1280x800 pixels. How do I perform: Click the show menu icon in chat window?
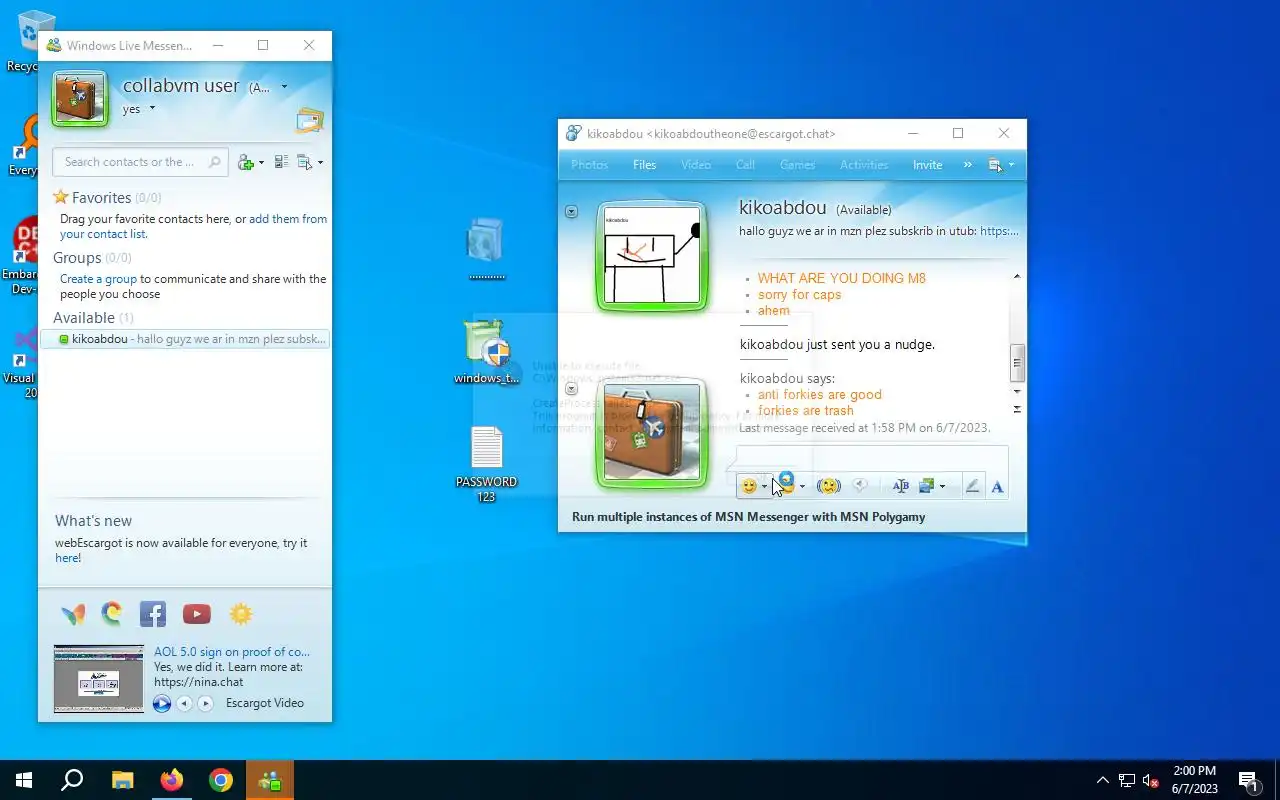point(995,165)
